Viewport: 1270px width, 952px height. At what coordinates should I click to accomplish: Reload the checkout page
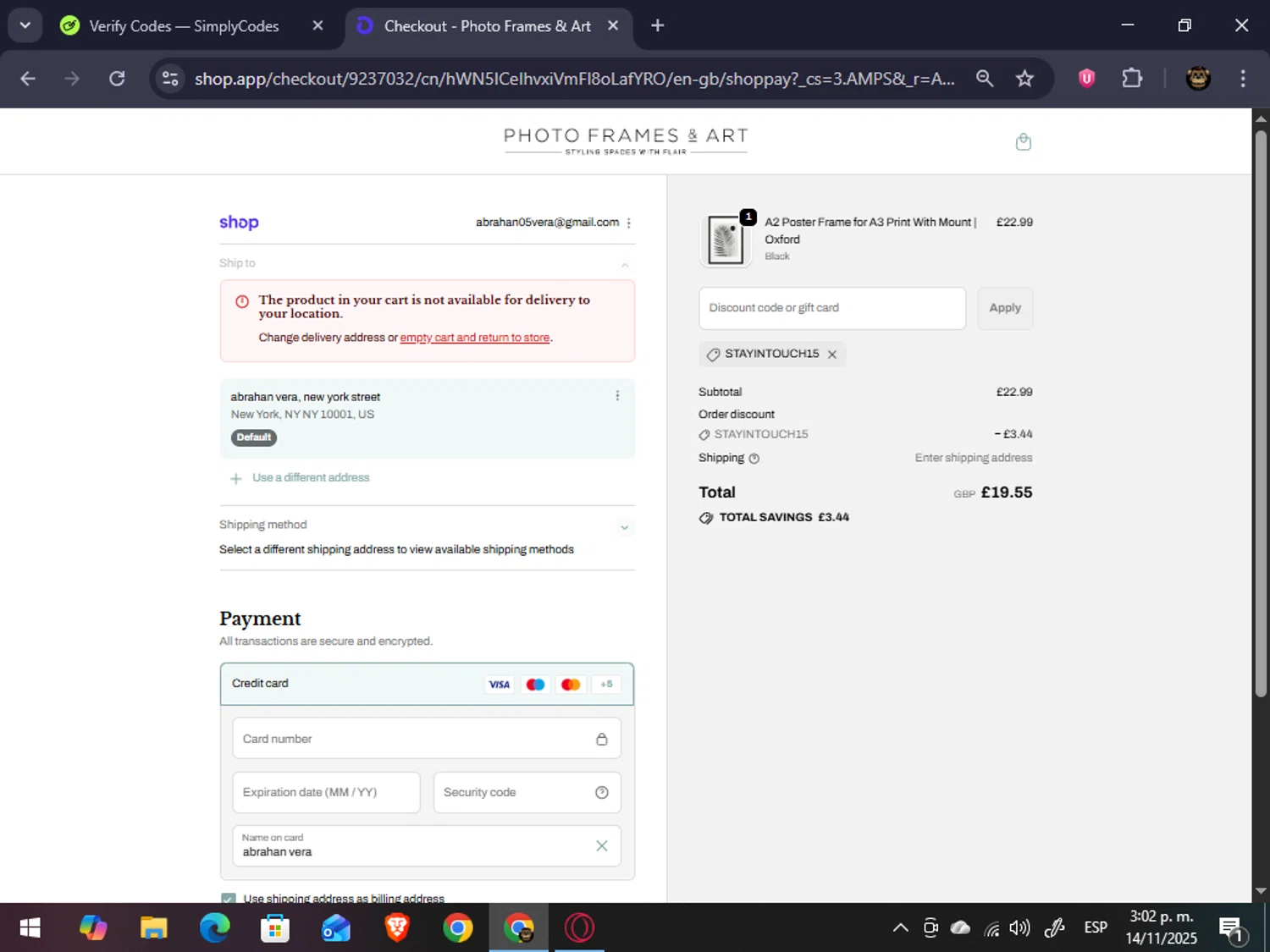pos(117,79)
